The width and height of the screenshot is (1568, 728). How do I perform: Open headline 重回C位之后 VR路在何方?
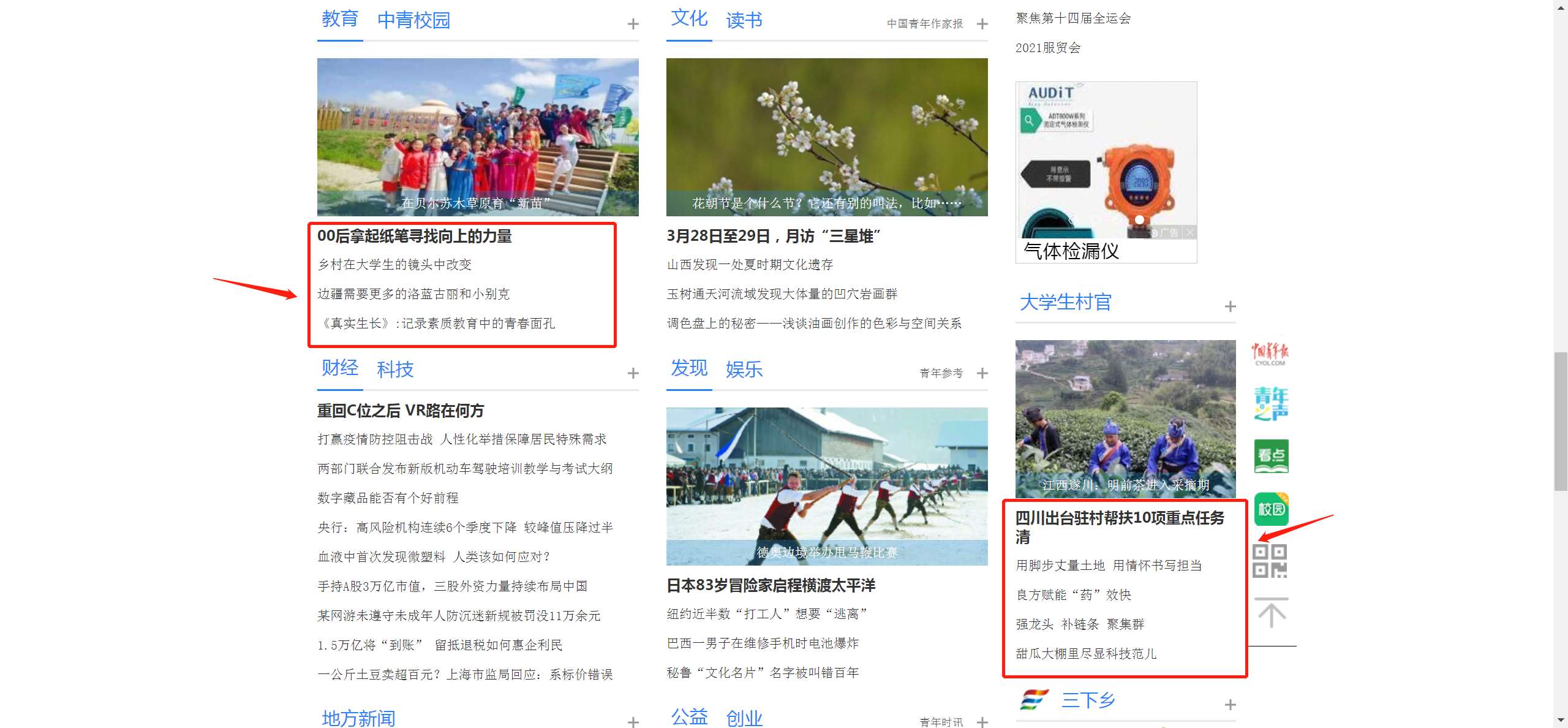pyautogui.click(x=401, y=411)
